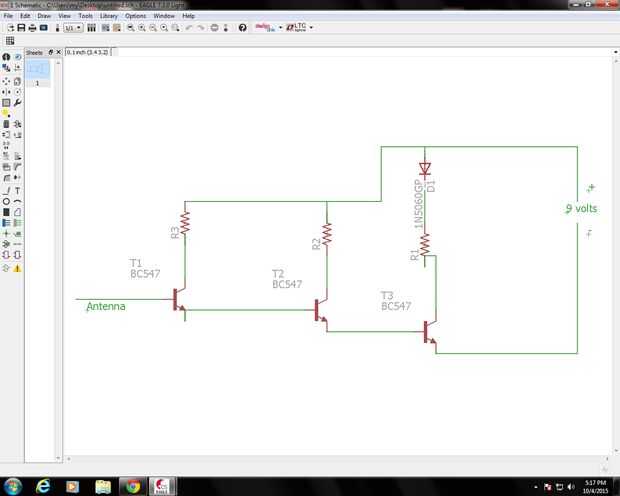The image size is (620, 496).
Task: Click the CAM processor icon
Action: click(x=44, y=28)
